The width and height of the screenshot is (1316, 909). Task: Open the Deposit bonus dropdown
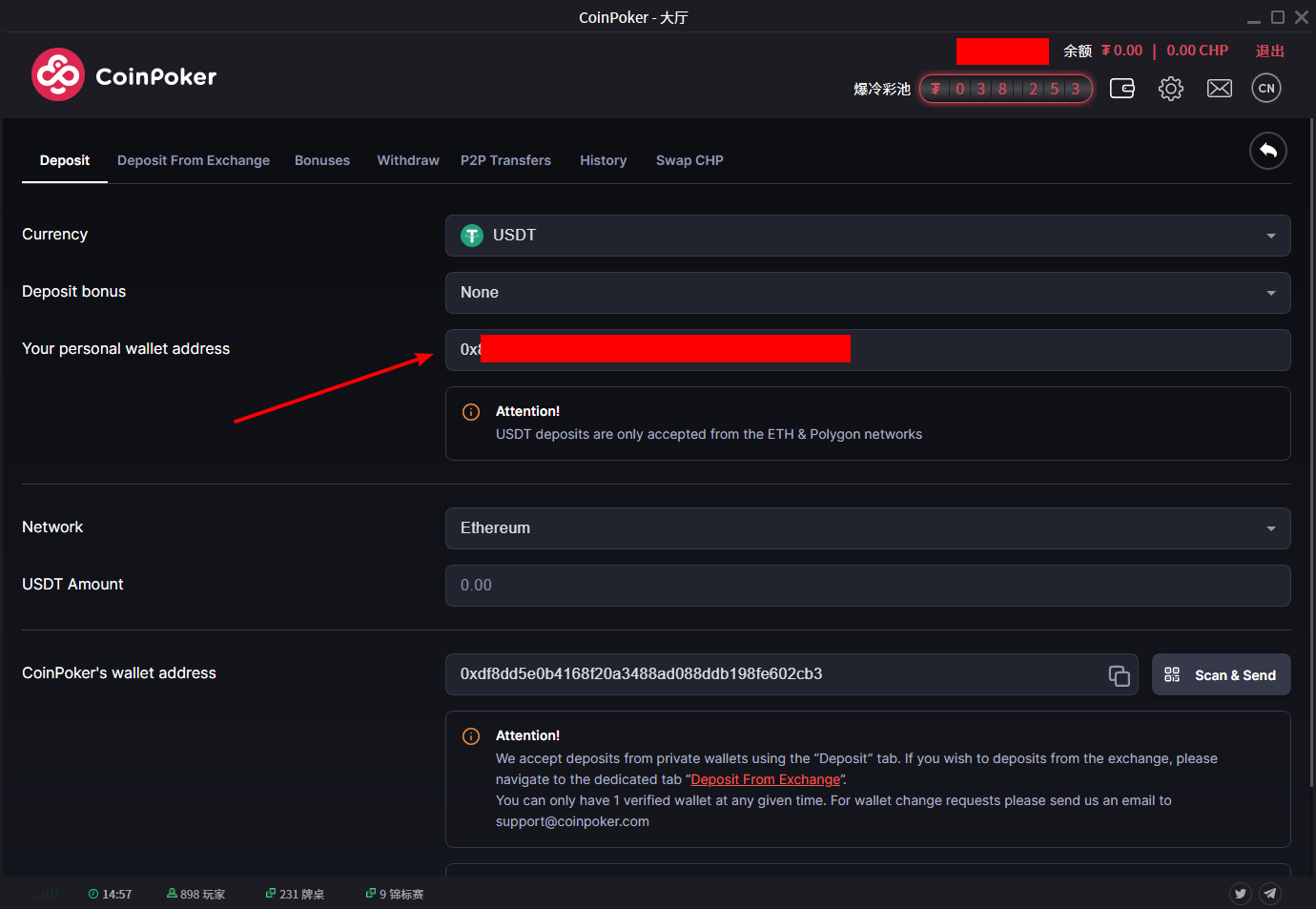(x=868, y=293)
